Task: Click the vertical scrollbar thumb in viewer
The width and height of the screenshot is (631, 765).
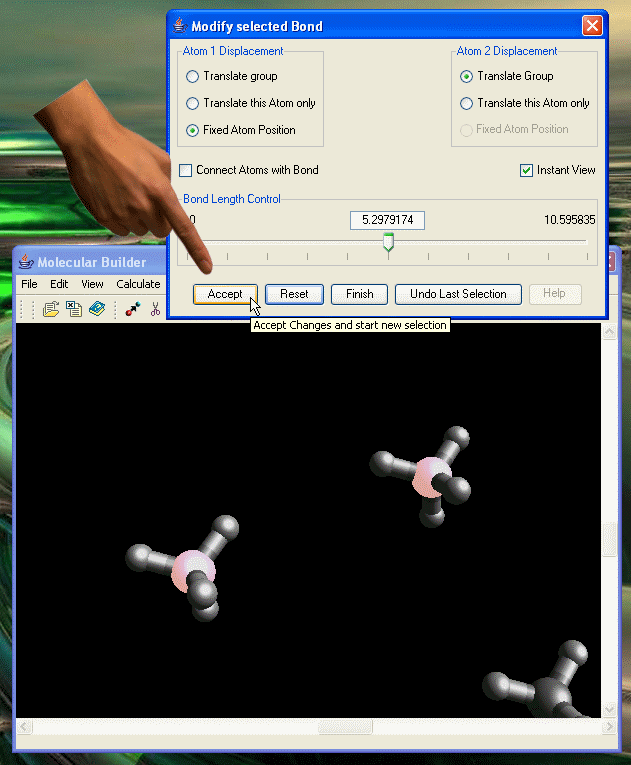Action: pos(610,540)
